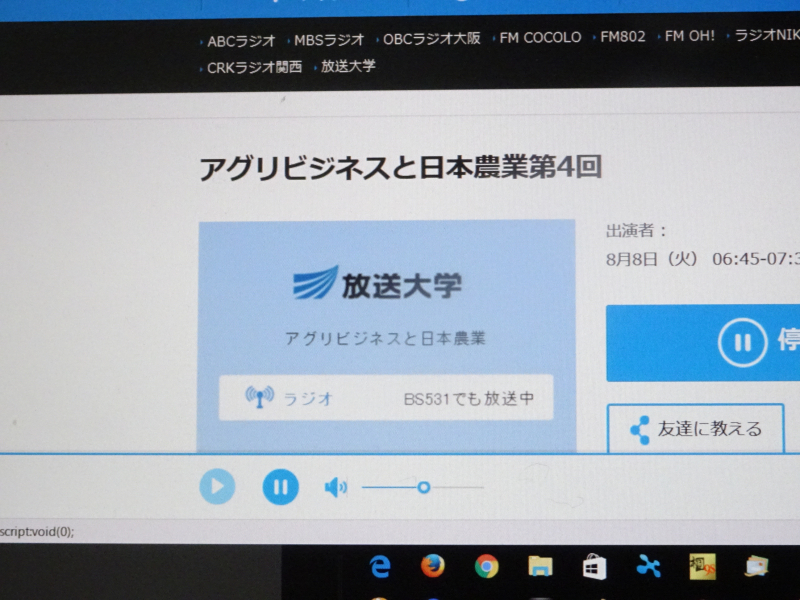Open Microsoft Edge from the taskbar
Viewport: 800px width, 600px height.
(380, 566)
